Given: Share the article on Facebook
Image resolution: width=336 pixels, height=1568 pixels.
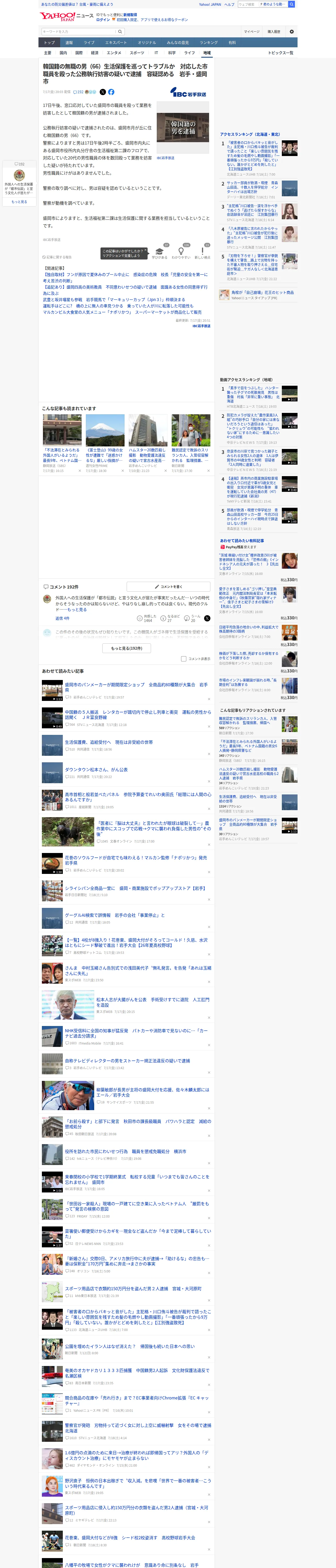Looking at the screenshot, I should (x=111, y=92).
